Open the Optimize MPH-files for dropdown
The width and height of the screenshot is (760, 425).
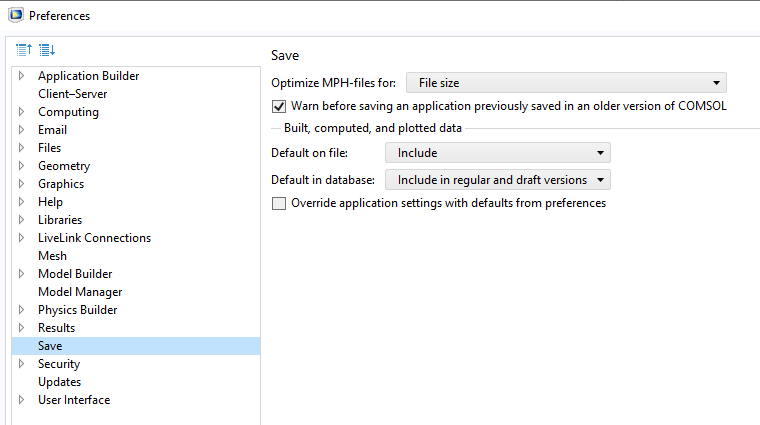point(566,83)
